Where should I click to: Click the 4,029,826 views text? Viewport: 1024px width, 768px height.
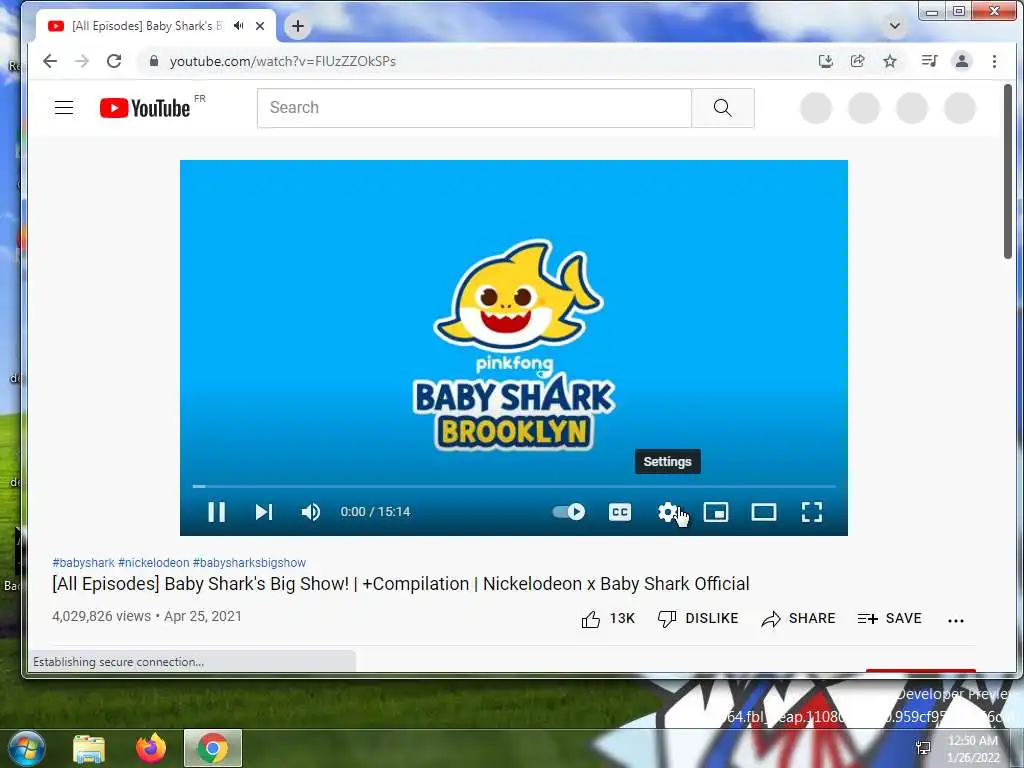[101, 616]
